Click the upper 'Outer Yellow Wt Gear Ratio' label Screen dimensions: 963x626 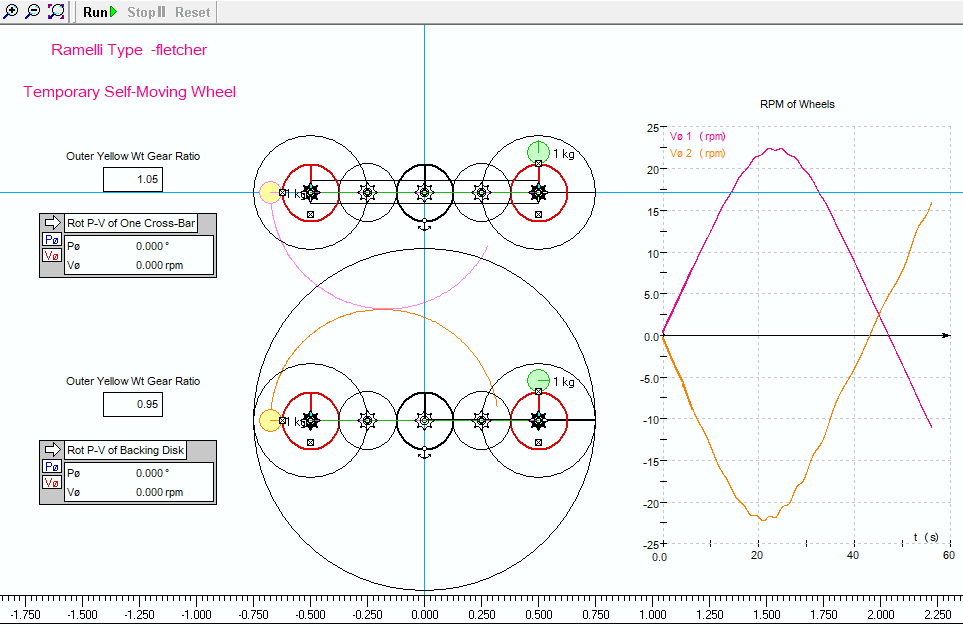coord(133,156)
